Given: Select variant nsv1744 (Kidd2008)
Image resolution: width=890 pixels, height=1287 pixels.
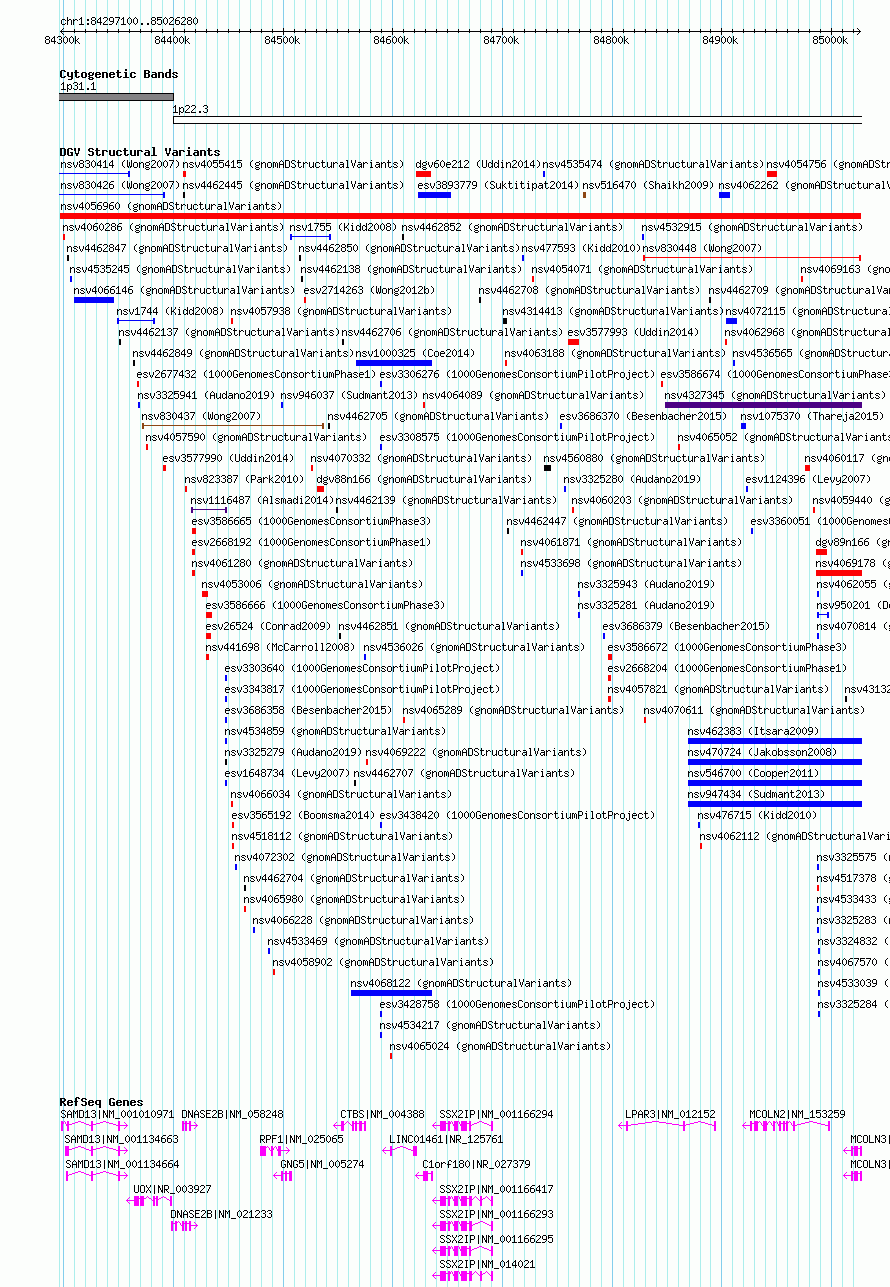Looking at the screenshot, I should click(x=170, y=311).
